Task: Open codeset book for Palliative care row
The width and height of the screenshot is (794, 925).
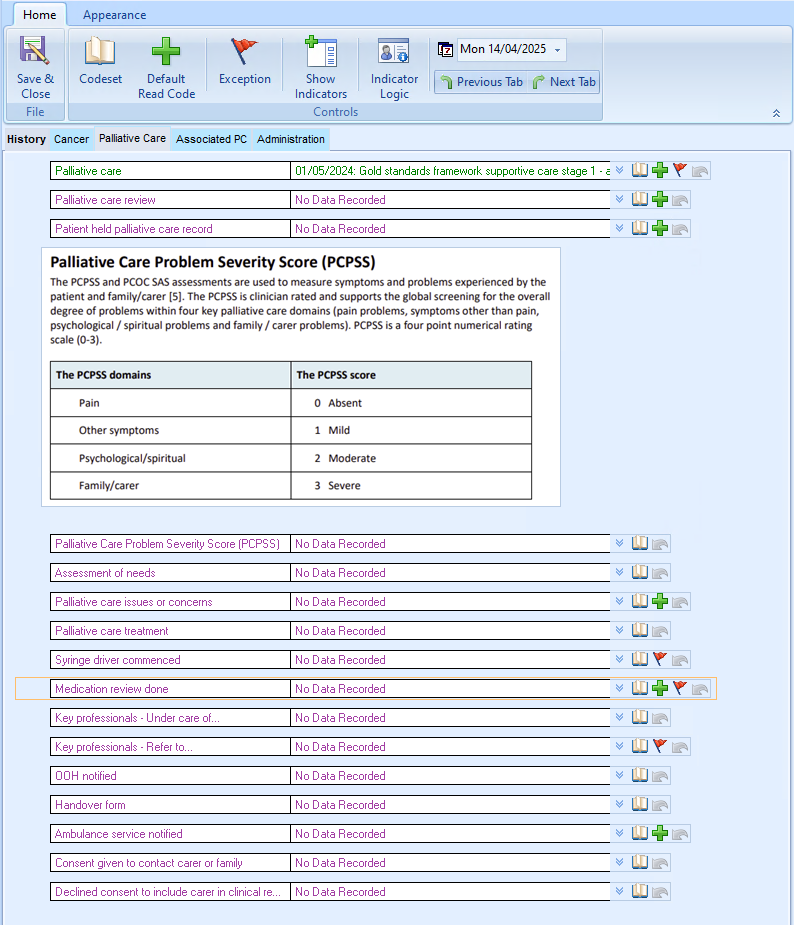Action: pos(639,170)
